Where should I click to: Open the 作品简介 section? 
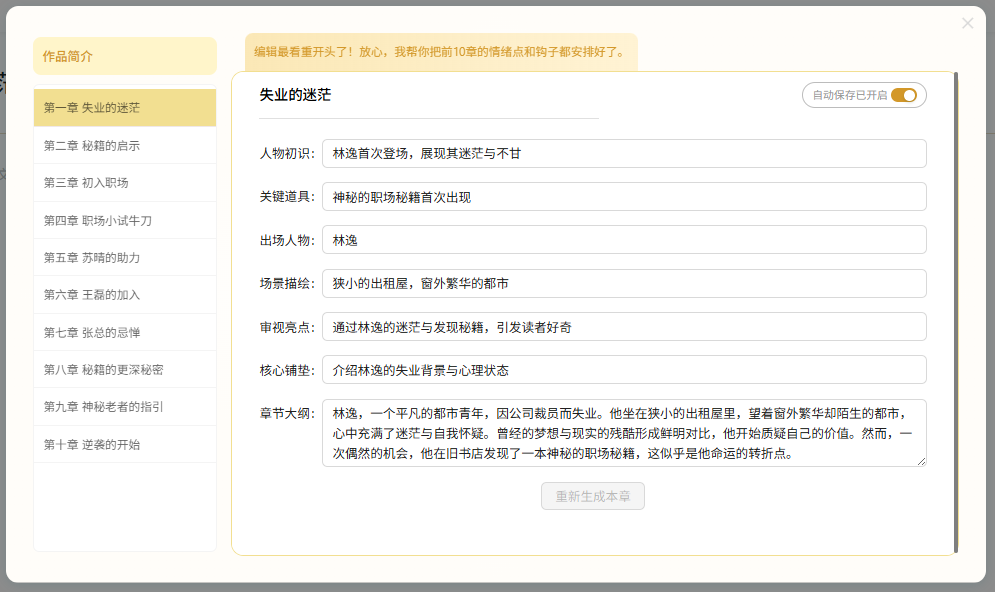[125, 56]
